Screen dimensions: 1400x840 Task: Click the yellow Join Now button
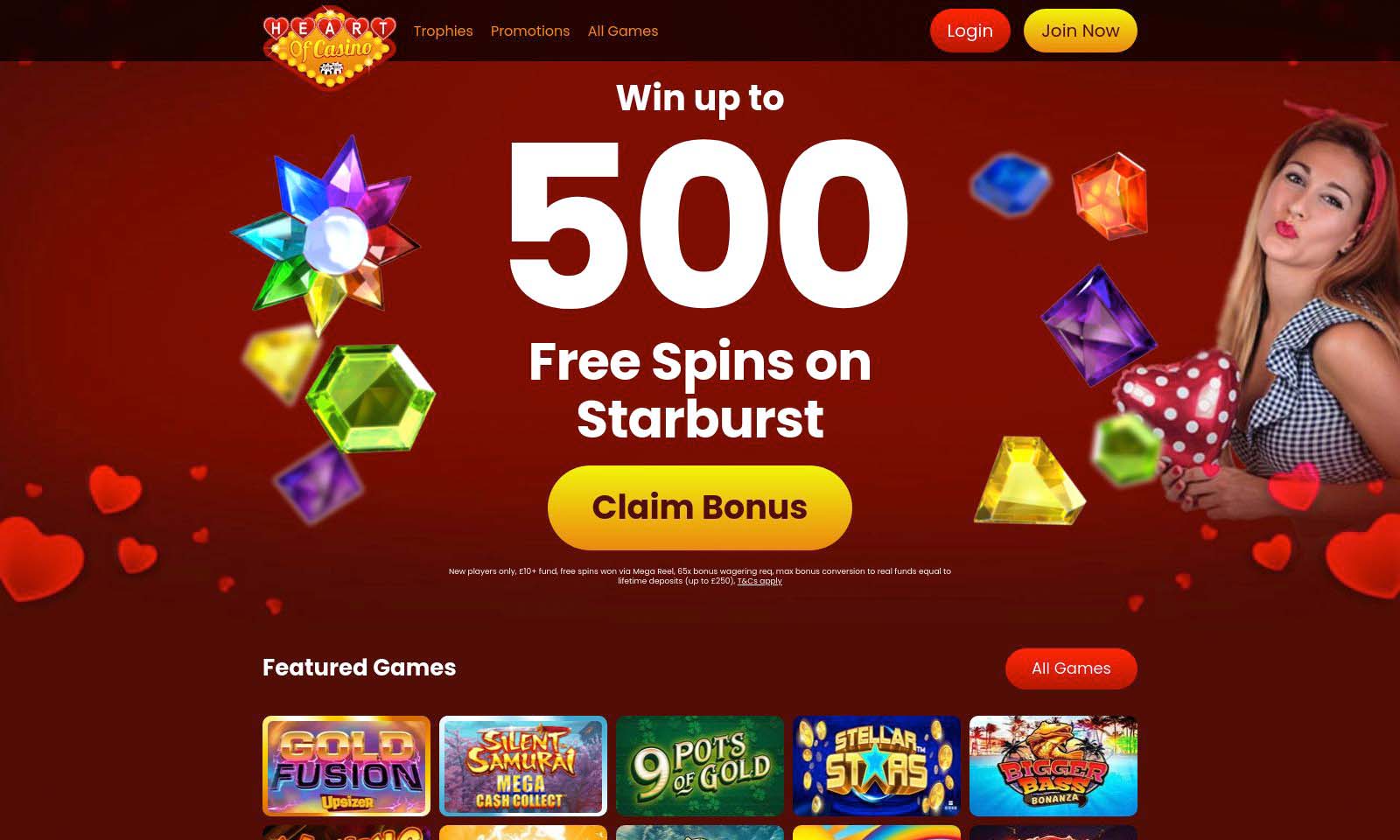[x=1080, y=31]
